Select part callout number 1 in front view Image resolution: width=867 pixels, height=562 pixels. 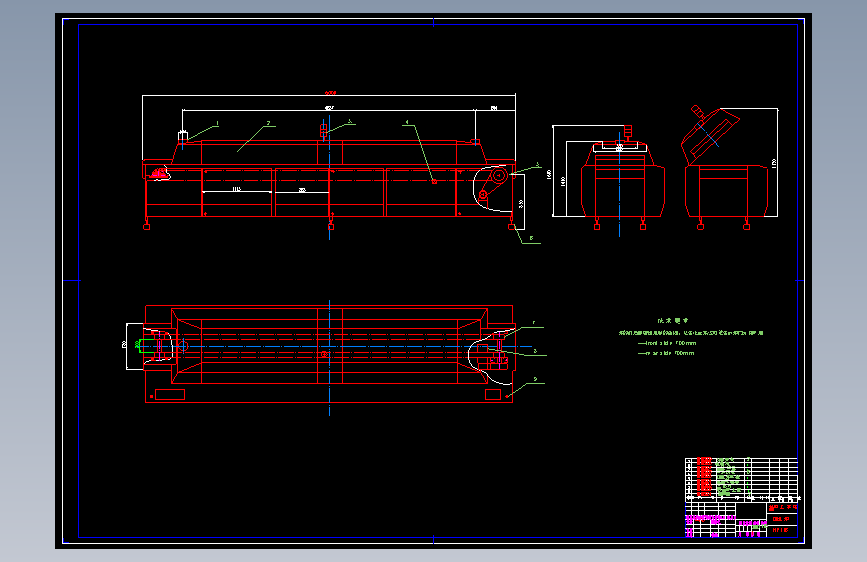point(217,123)
